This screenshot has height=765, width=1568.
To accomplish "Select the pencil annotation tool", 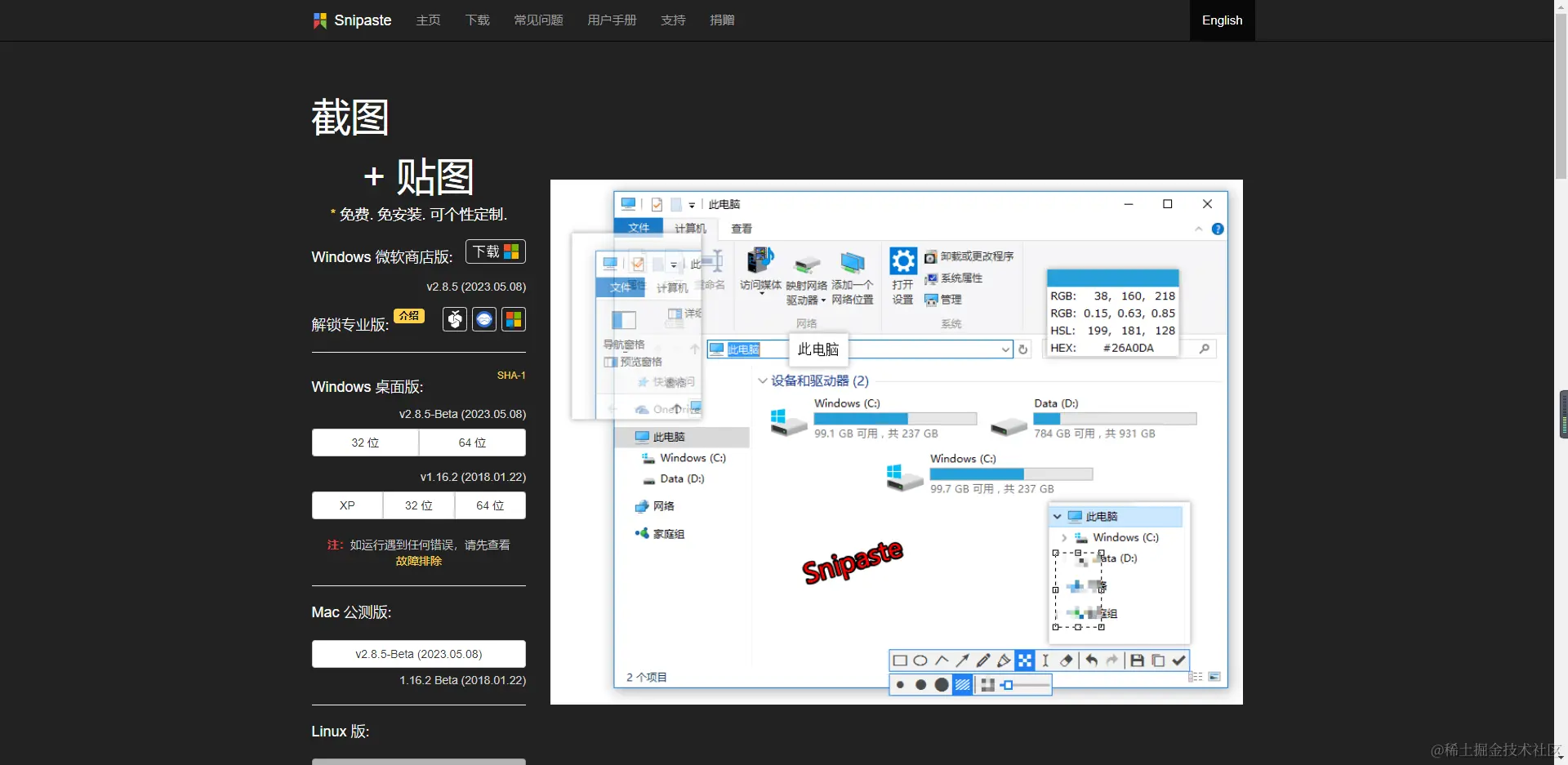I will pos(982,660).
